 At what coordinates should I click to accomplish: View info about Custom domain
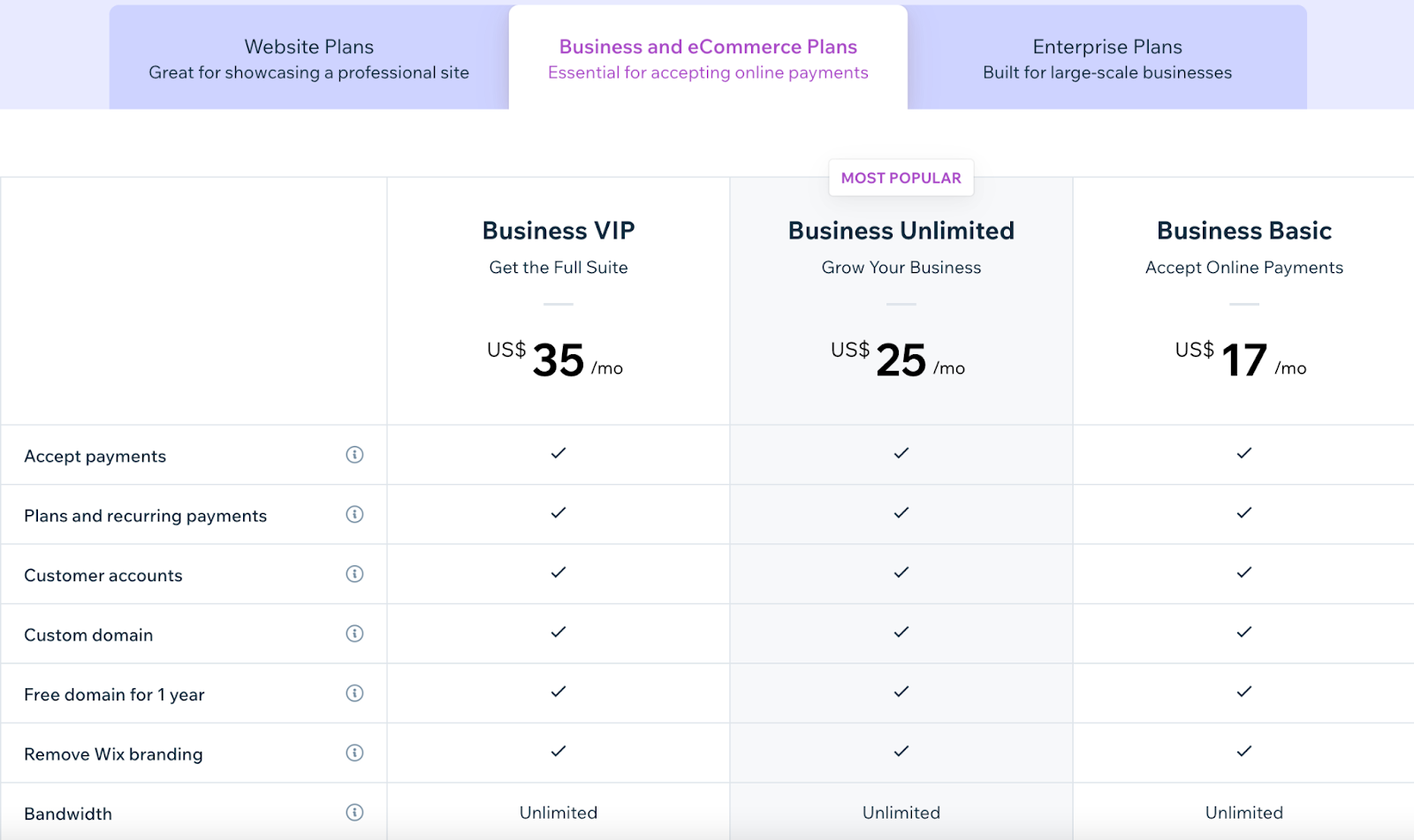[x=354, y=633]
